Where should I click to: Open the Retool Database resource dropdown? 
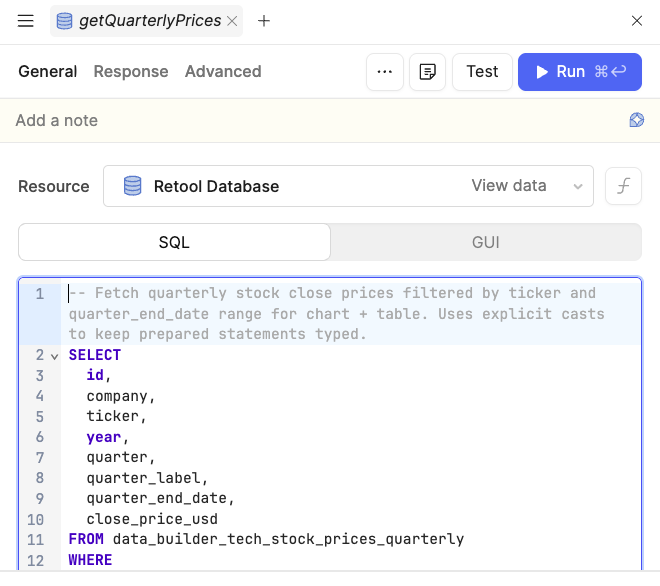click(348, 186)
